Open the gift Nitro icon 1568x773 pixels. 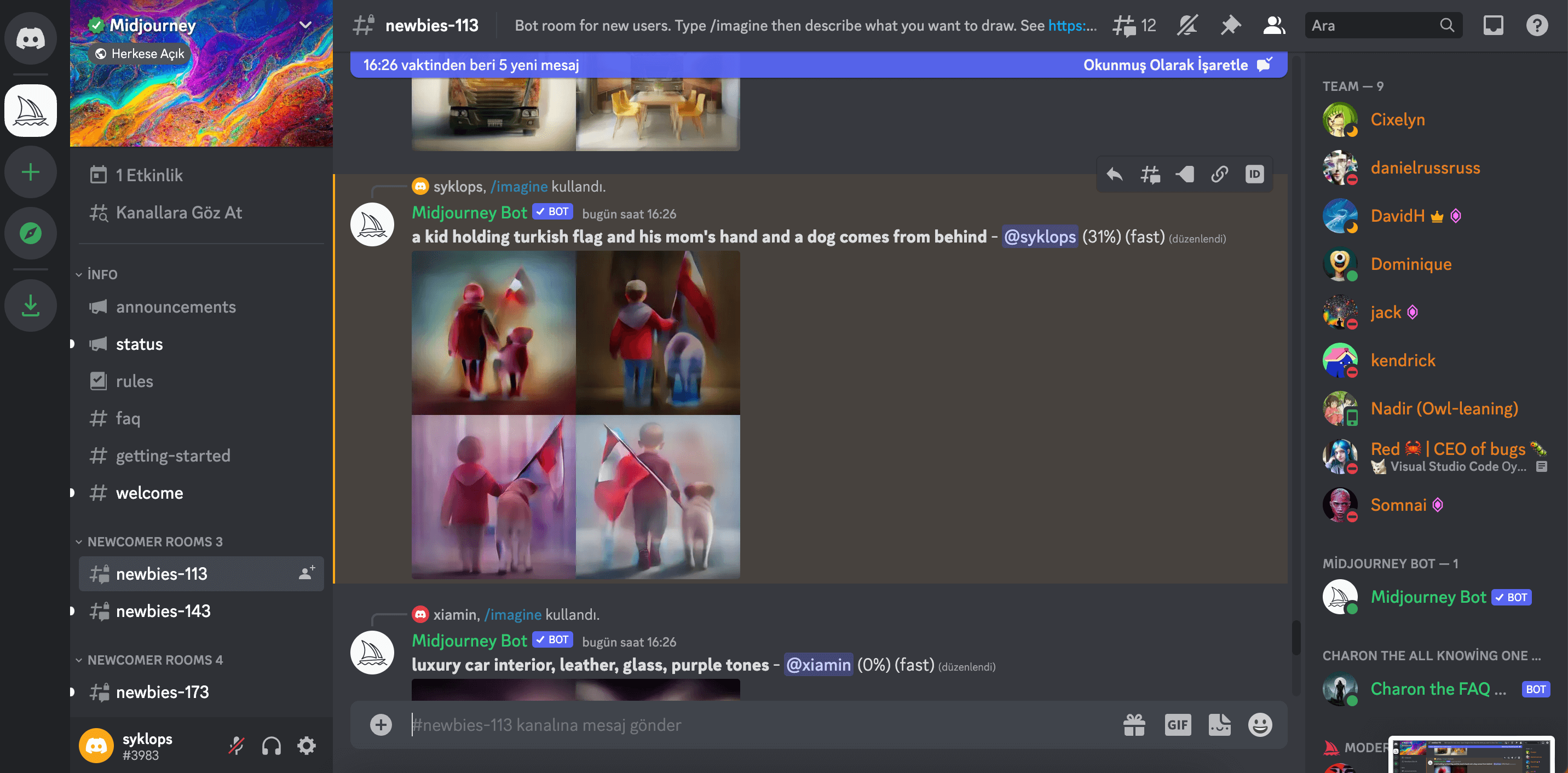[1134, 724]
